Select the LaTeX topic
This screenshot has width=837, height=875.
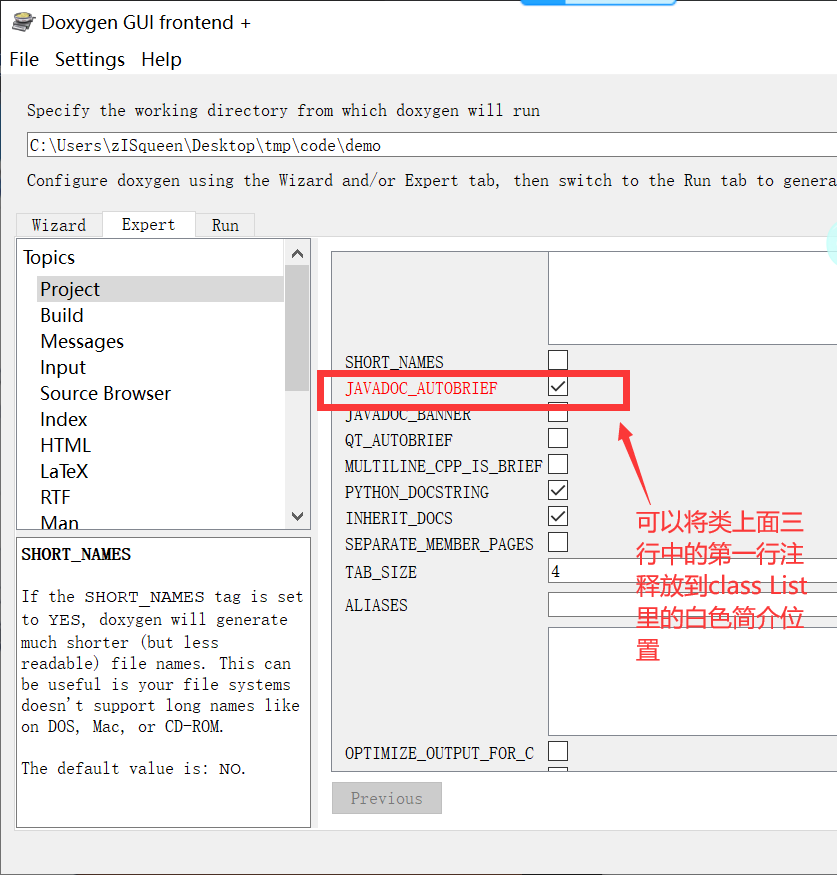[64, 472]
